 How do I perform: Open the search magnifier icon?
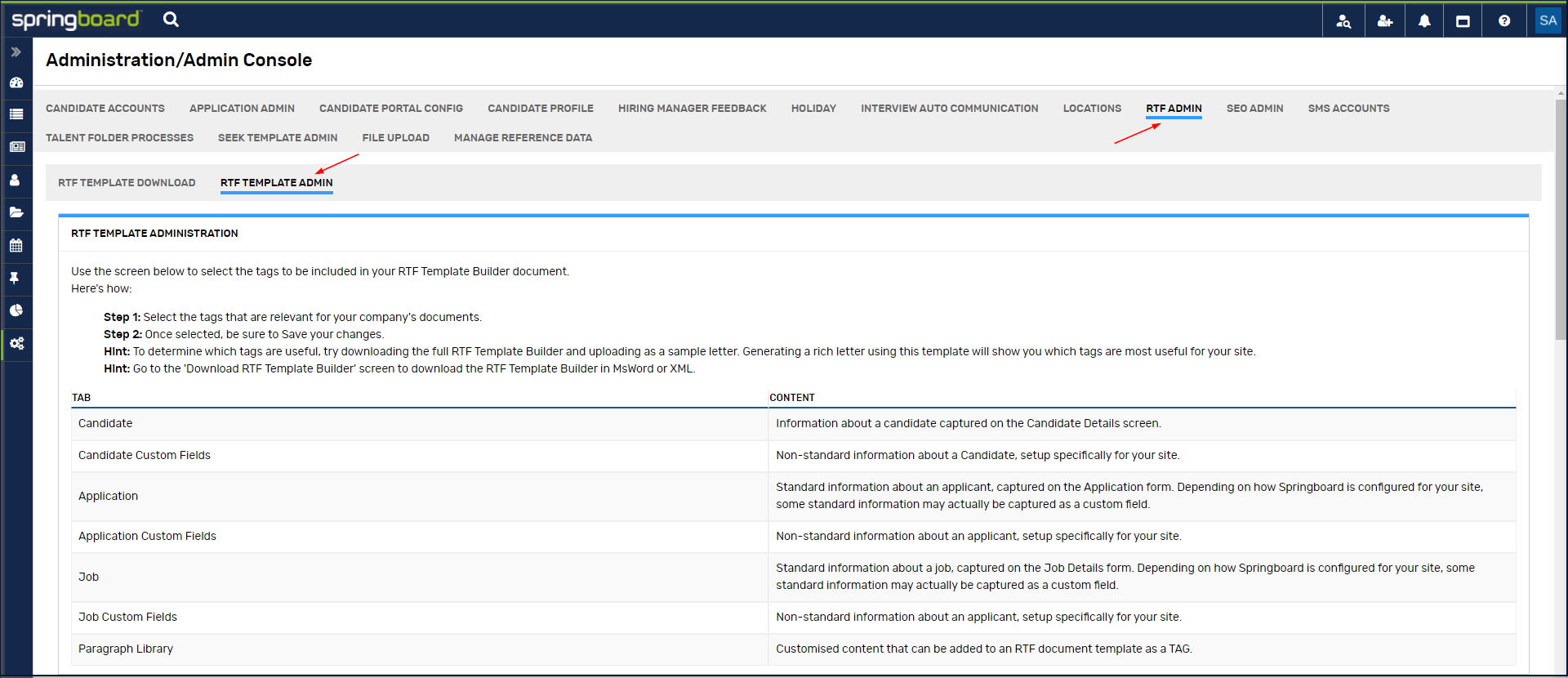click(171, 20)
